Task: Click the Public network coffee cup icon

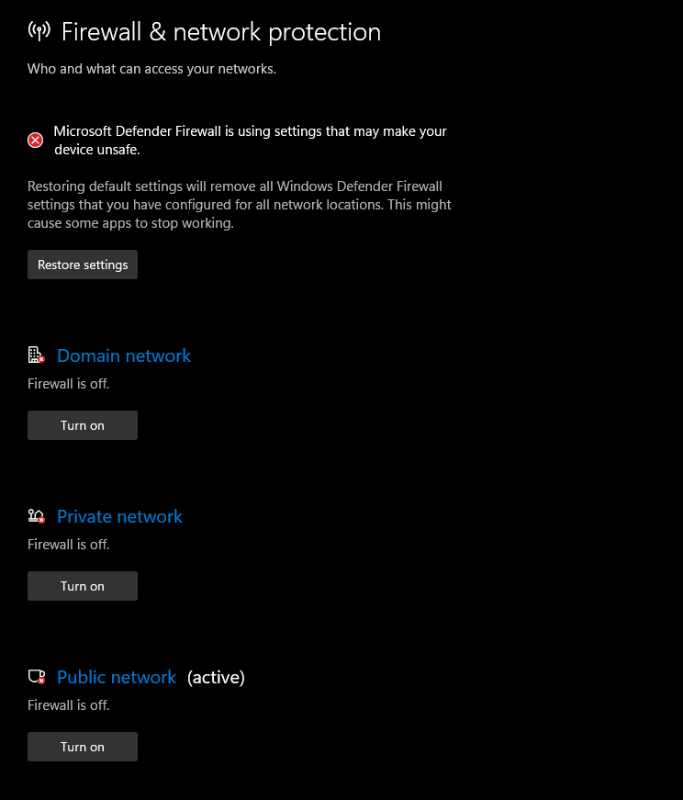Action: (37, 677)
